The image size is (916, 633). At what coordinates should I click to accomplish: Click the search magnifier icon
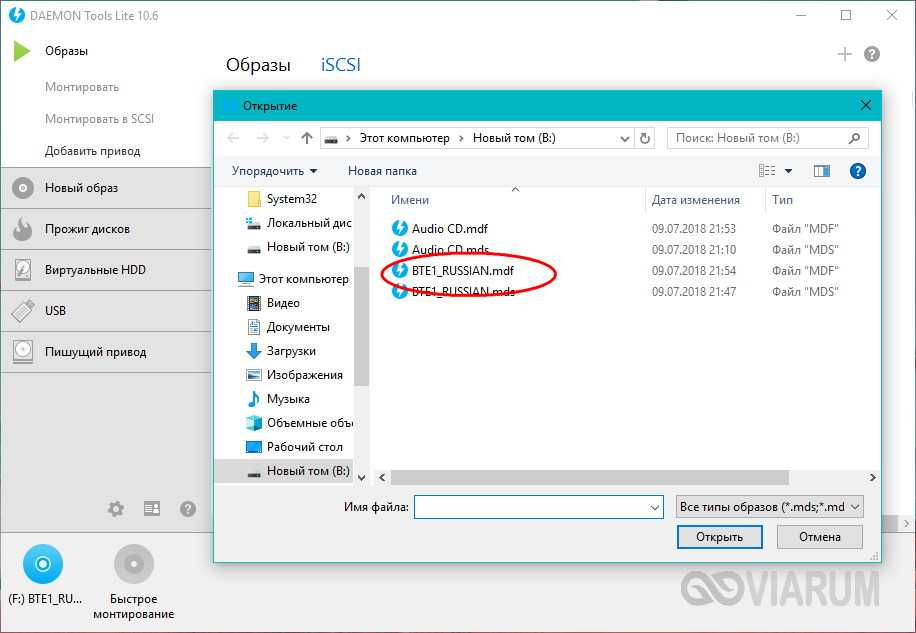[x=855, y=138]
